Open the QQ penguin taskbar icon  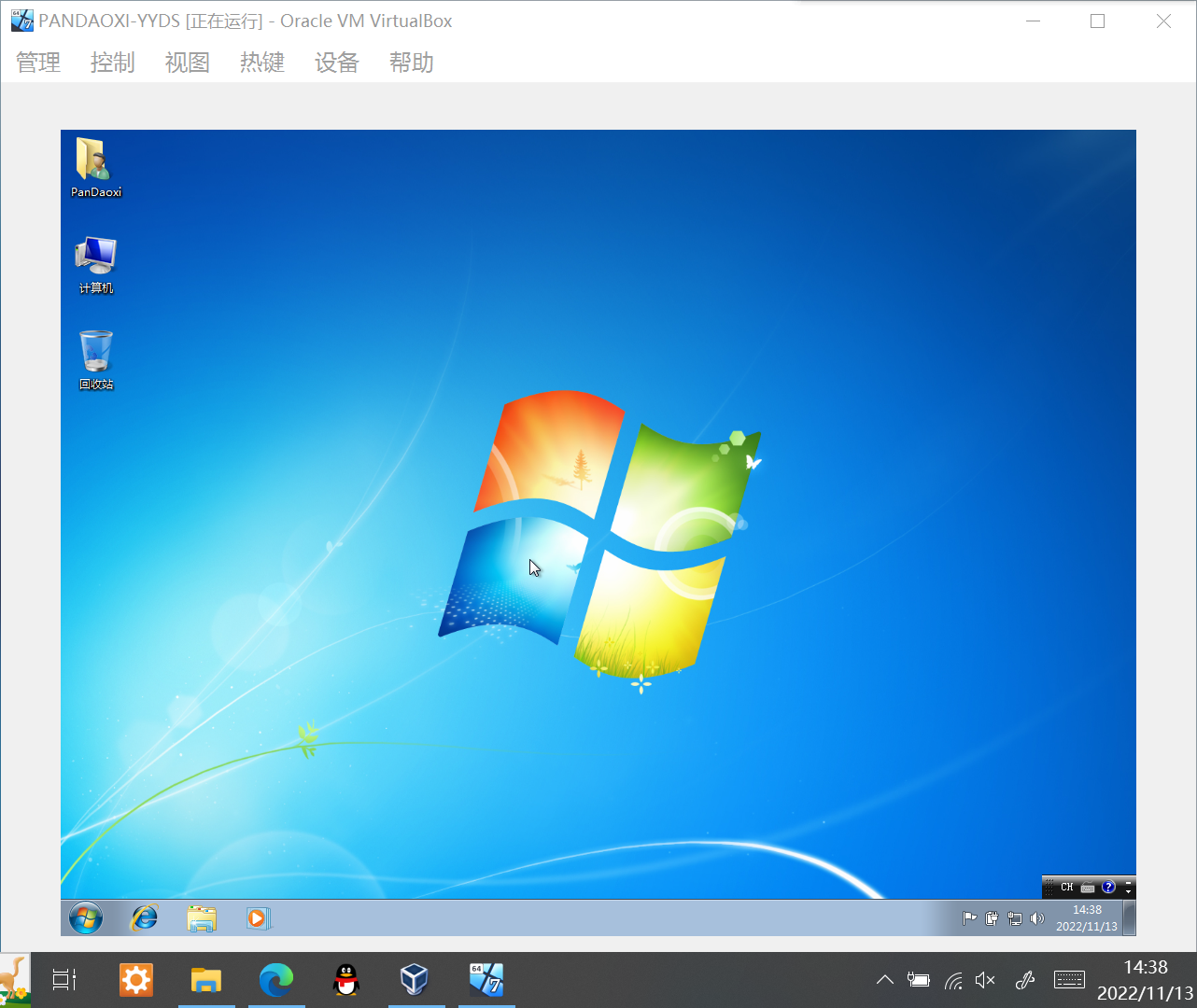click(x=346, y=980)
